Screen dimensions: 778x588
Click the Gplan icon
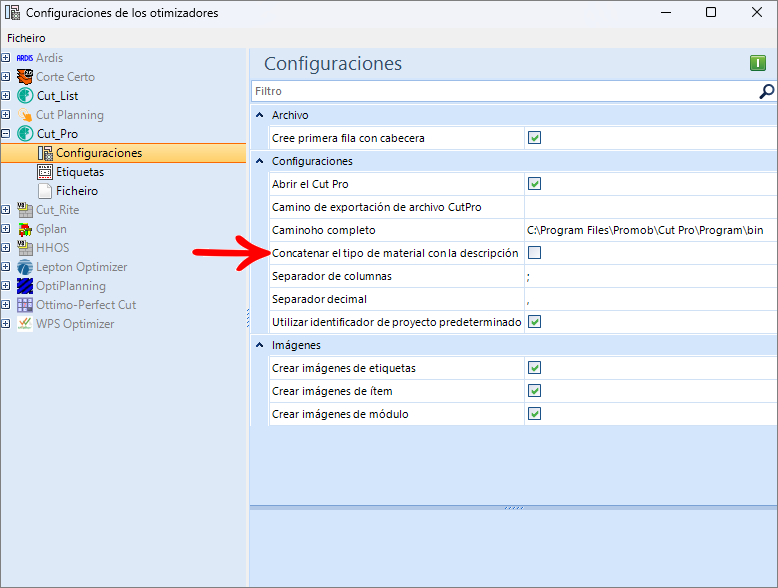25,229
